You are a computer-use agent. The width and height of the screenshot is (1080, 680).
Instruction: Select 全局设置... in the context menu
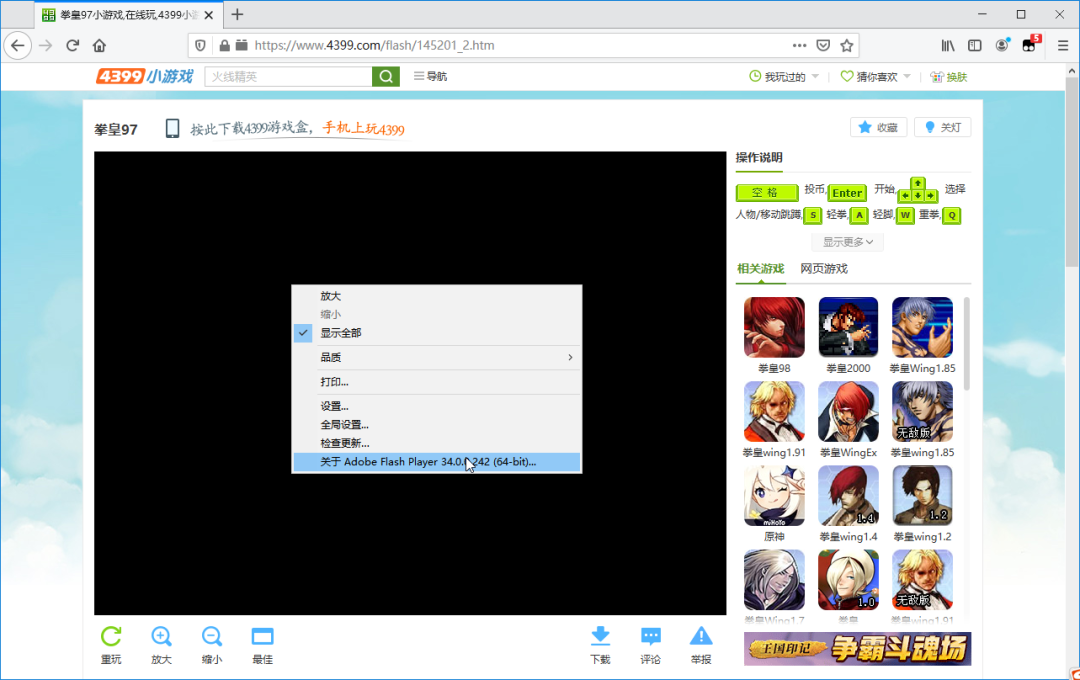click(x=437, y=424)
